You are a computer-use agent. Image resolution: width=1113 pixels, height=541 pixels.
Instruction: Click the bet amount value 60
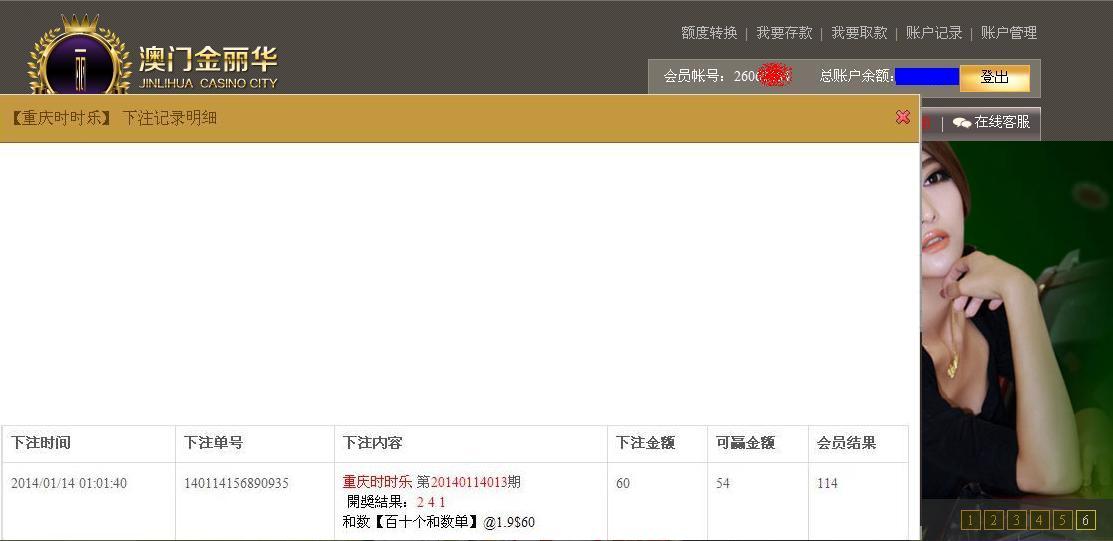click(623, 483)
